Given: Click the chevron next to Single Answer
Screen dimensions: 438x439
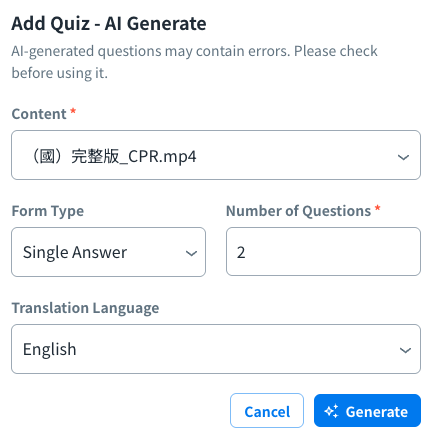Looking at the screenshot, I should pyautogui.click(x=191, y=254).
